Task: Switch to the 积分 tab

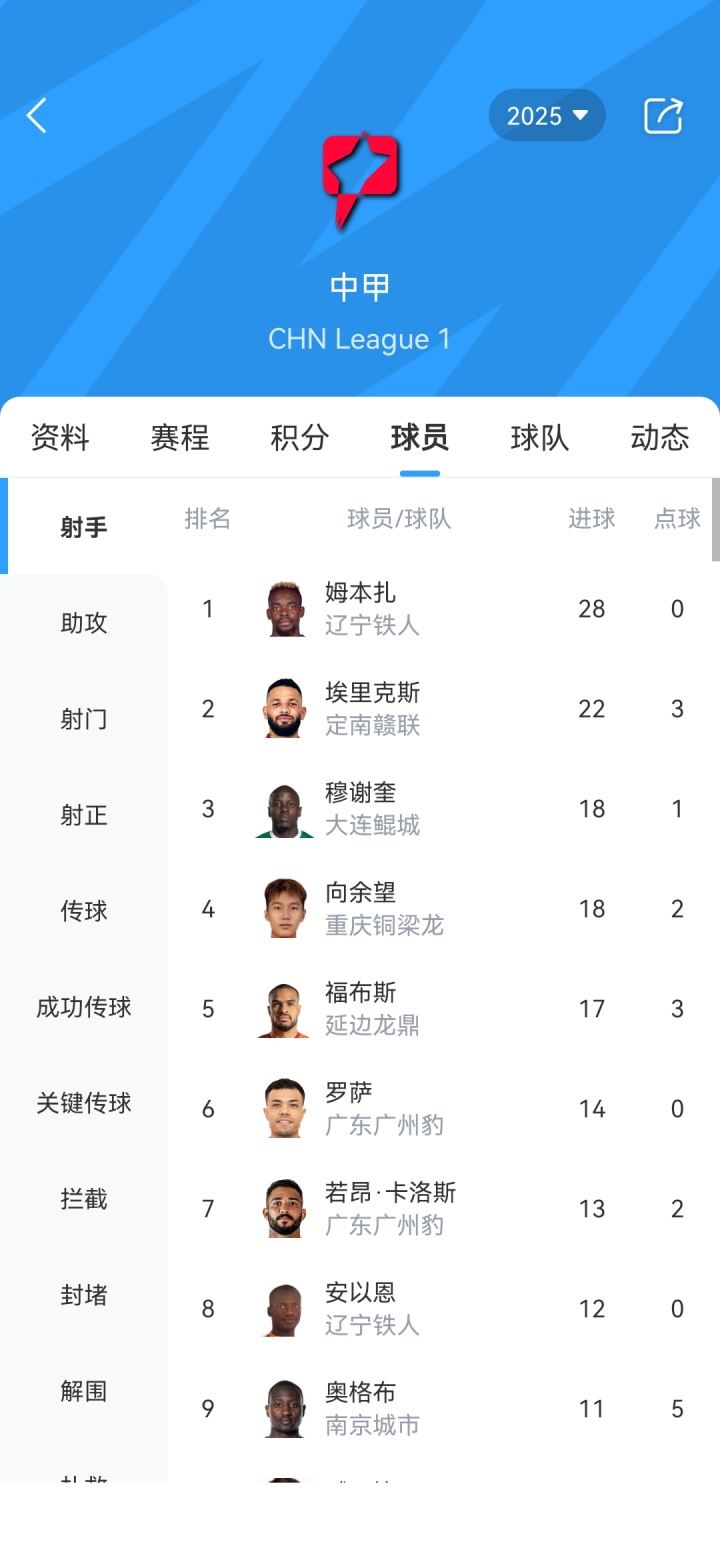Action: tap(299, 438)
